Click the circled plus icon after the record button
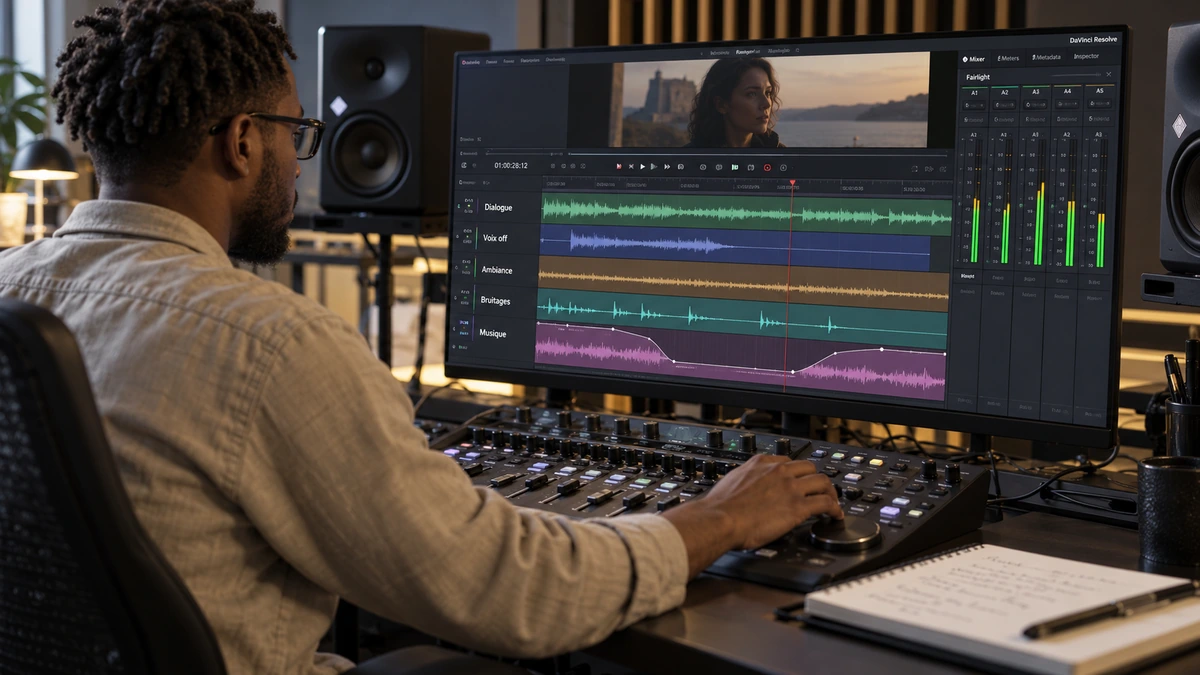Screen dimensions: 1200x675 783,167
